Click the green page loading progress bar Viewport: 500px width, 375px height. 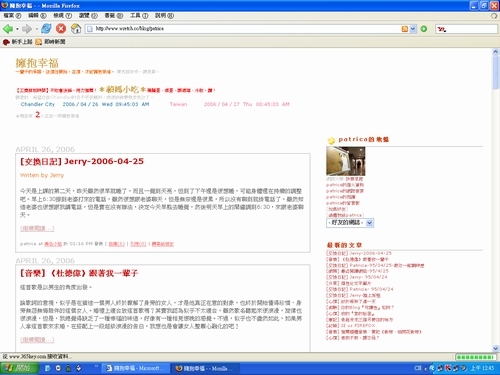(x=476, y=357)
